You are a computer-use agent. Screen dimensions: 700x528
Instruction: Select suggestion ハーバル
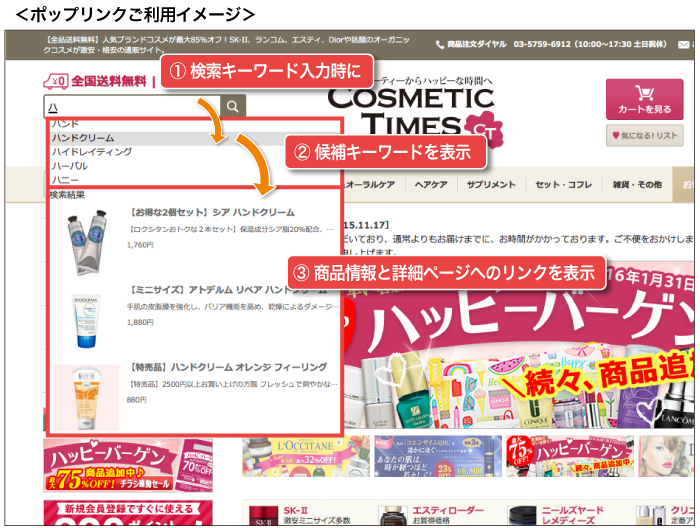70,166
